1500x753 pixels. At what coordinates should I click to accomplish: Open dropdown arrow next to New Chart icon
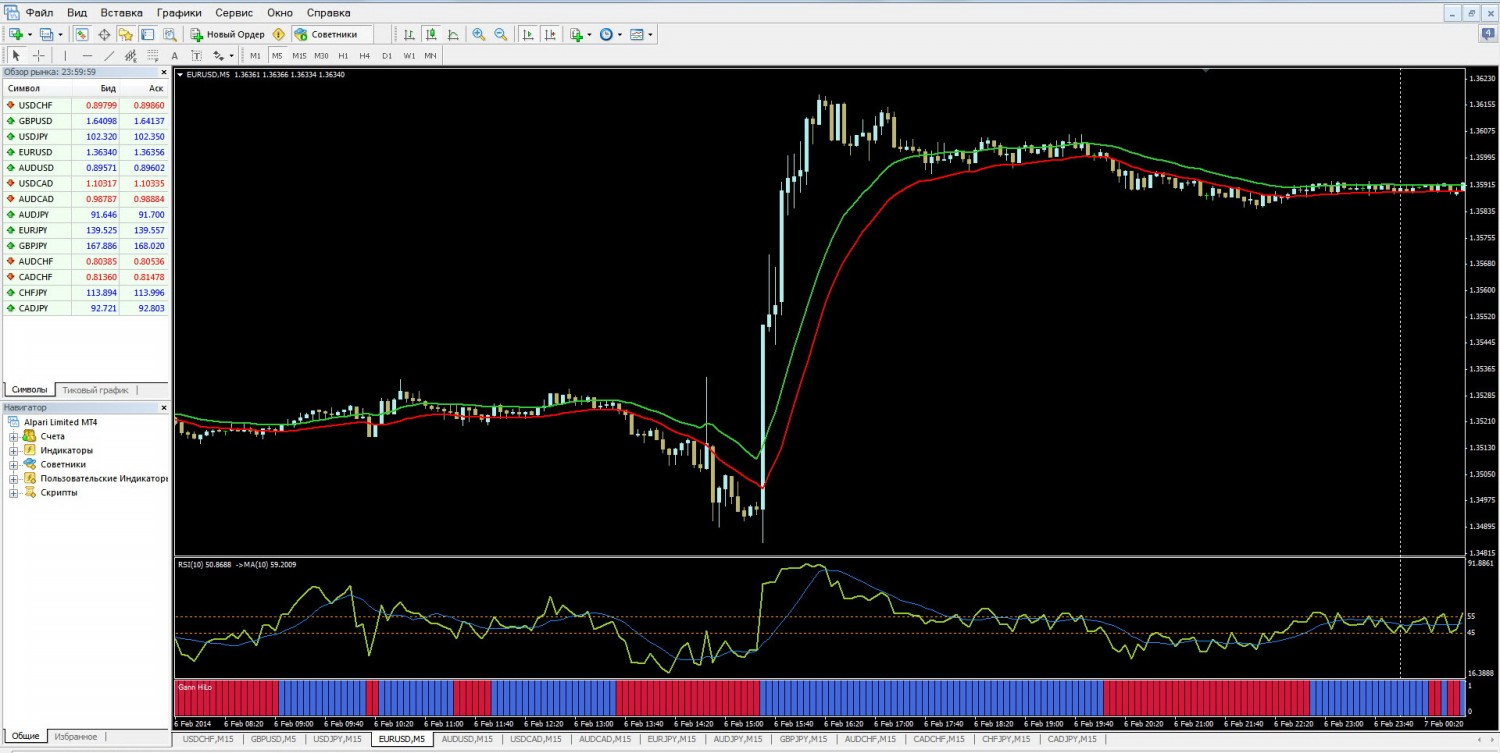[29, 34]
